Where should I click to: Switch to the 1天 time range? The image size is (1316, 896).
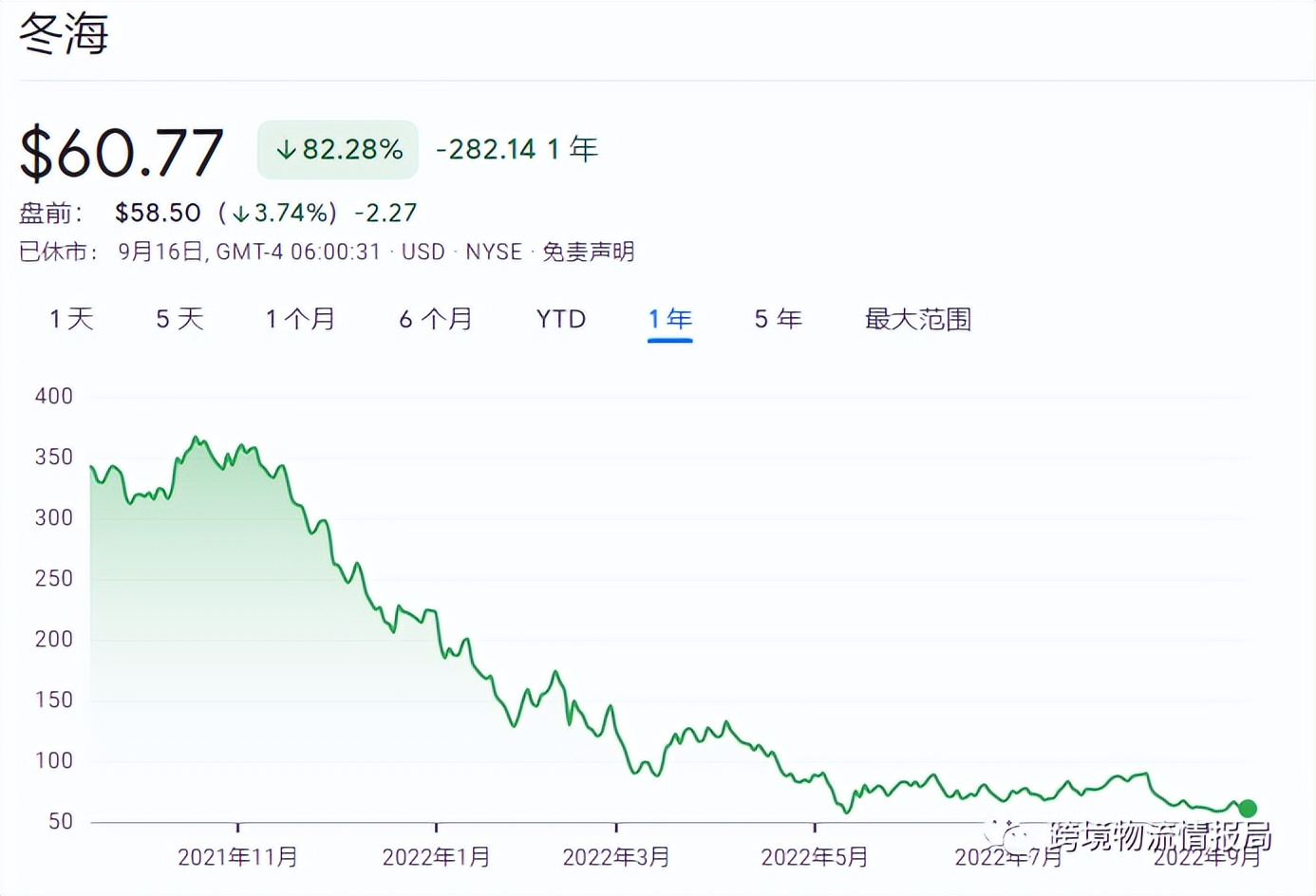[x=70, y=320]
